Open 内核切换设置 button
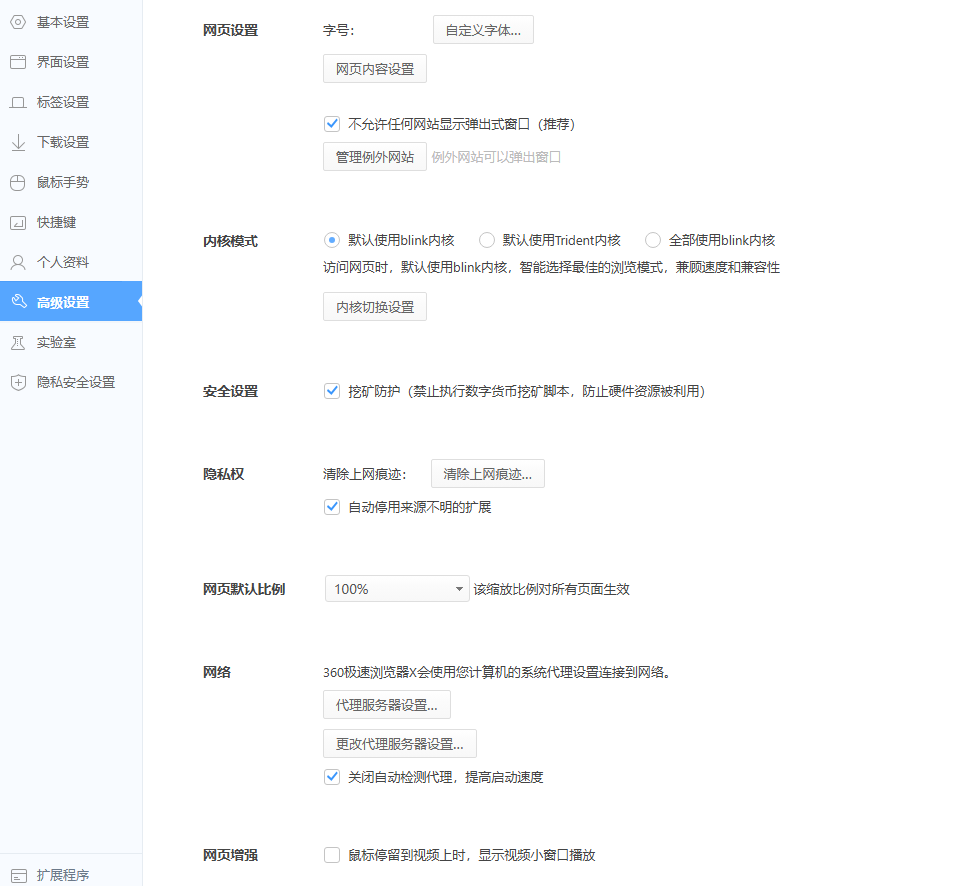The image size is (974, 886). 375,306
